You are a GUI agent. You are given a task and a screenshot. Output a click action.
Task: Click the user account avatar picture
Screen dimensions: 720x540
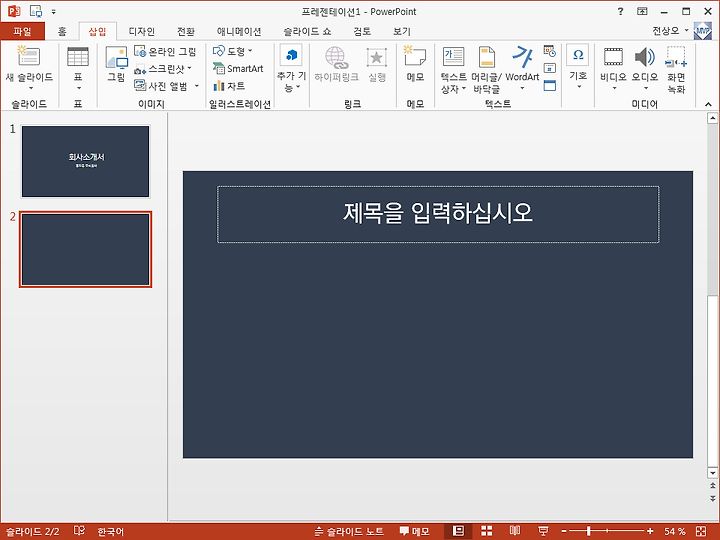pos(703,31)
